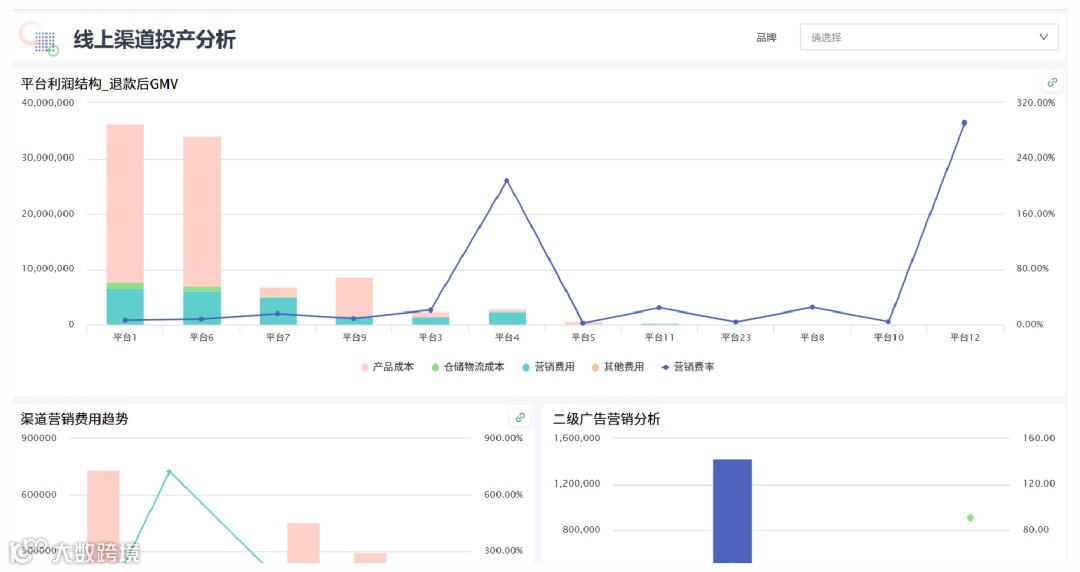The height and width of the screenshot is (572, 1080).
Task: Click 营销费率 line point at 平台12 peak
Action: tap(964, 123)
